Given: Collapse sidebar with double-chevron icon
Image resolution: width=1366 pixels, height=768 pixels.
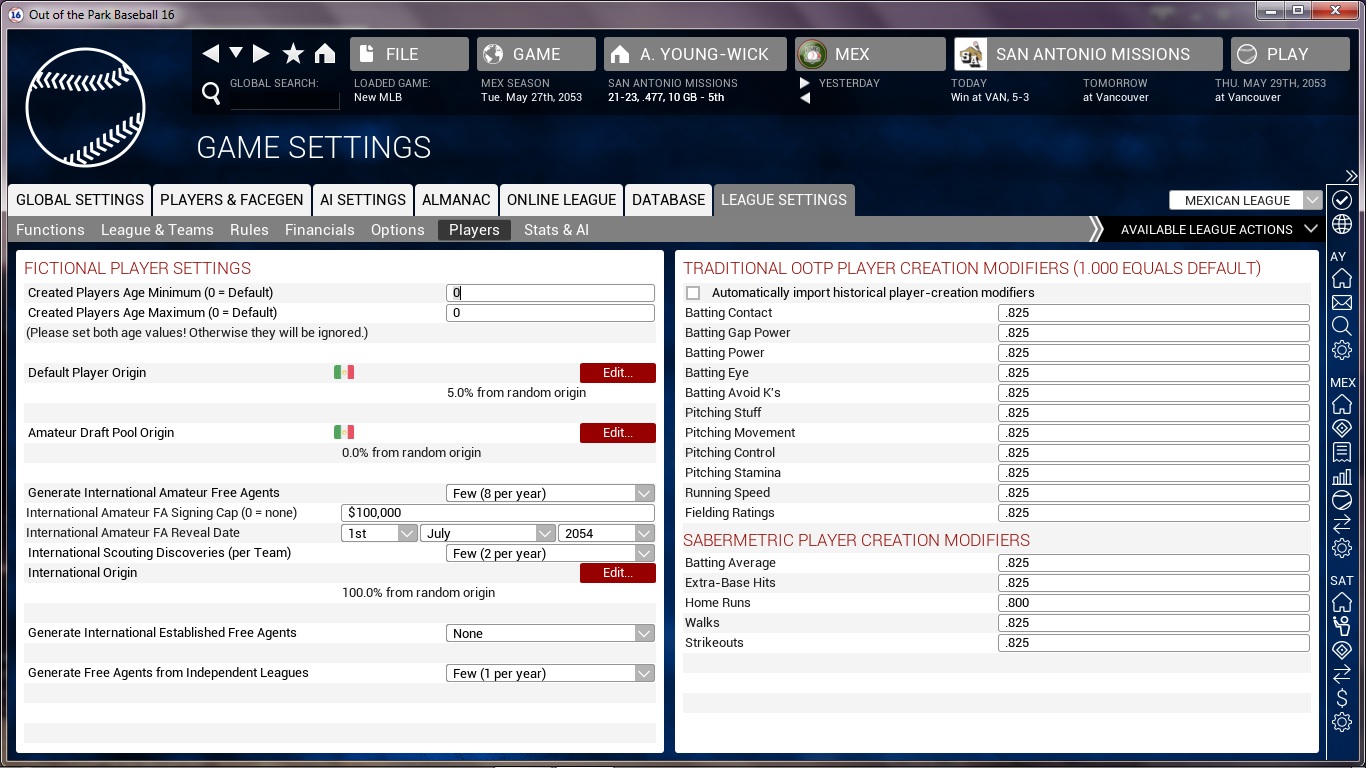Looking at the screenshot, I should click(x=1351, y=175).
